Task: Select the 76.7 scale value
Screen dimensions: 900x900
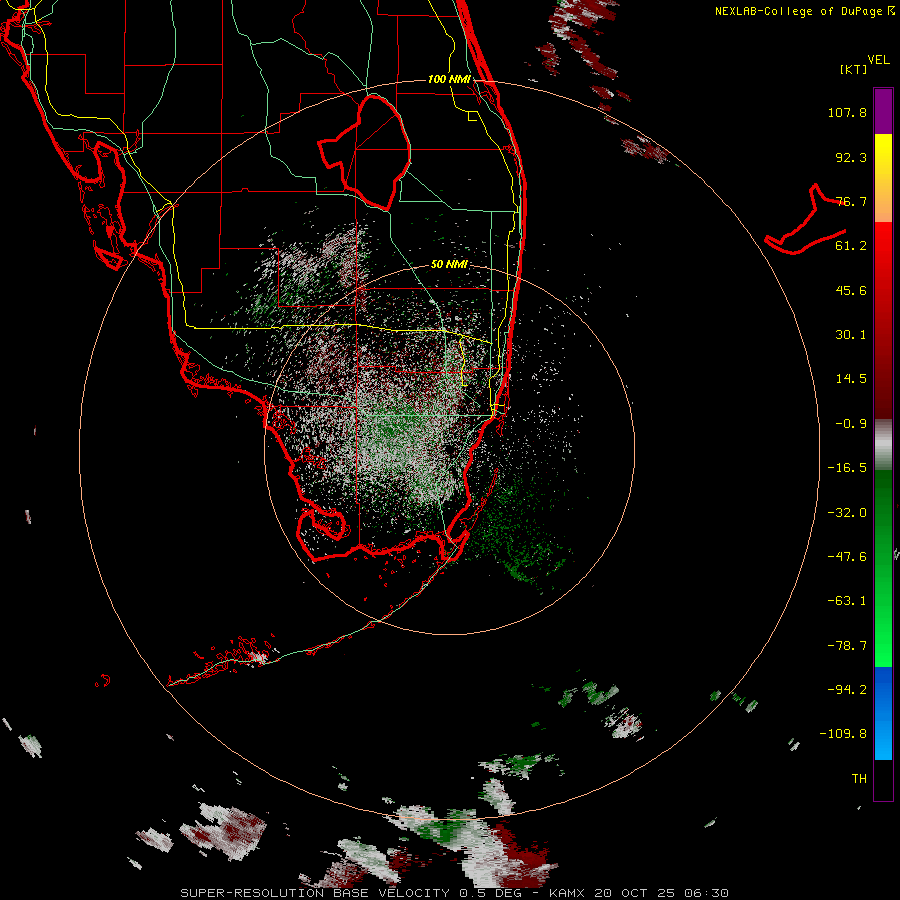Action: (x=851, y=201)
